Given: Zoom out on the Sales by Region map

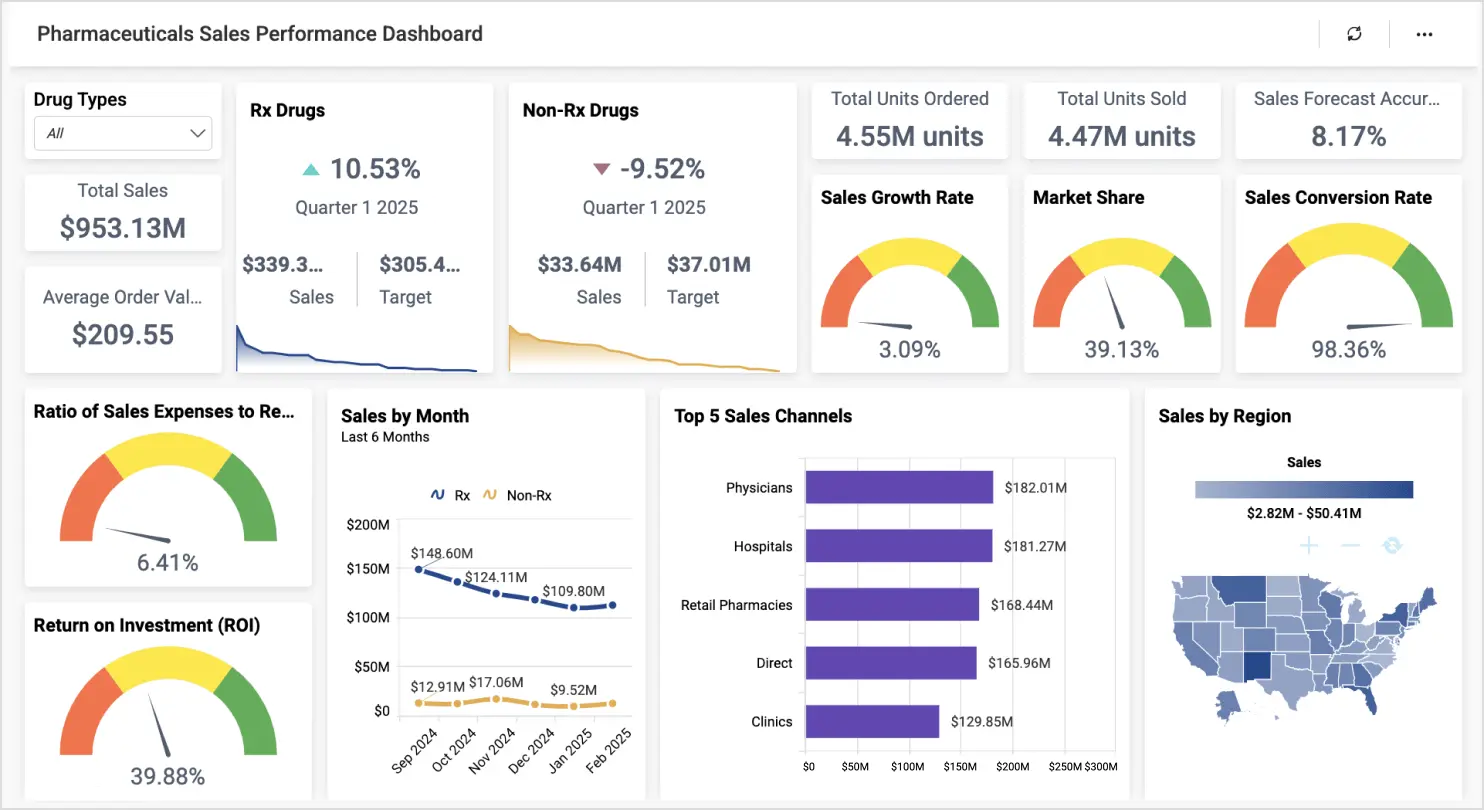Looking at the screenshot, I should pos(1350,545).
